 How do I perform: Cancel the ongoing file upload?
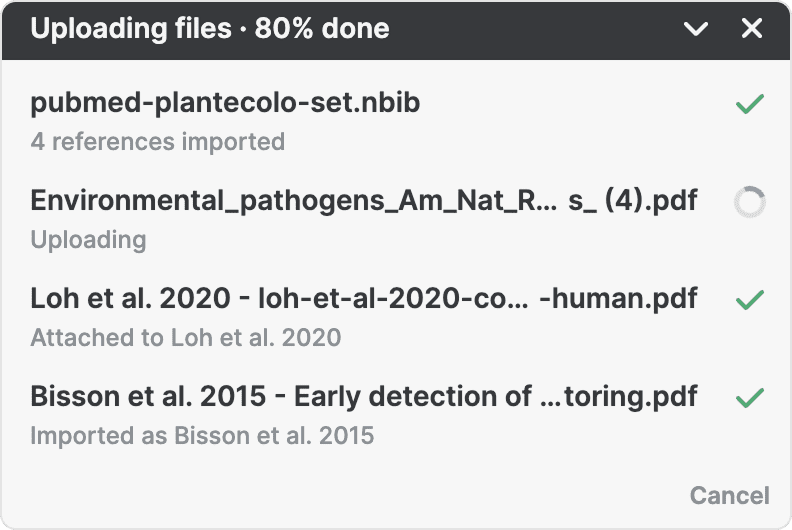tap(729, 495)
